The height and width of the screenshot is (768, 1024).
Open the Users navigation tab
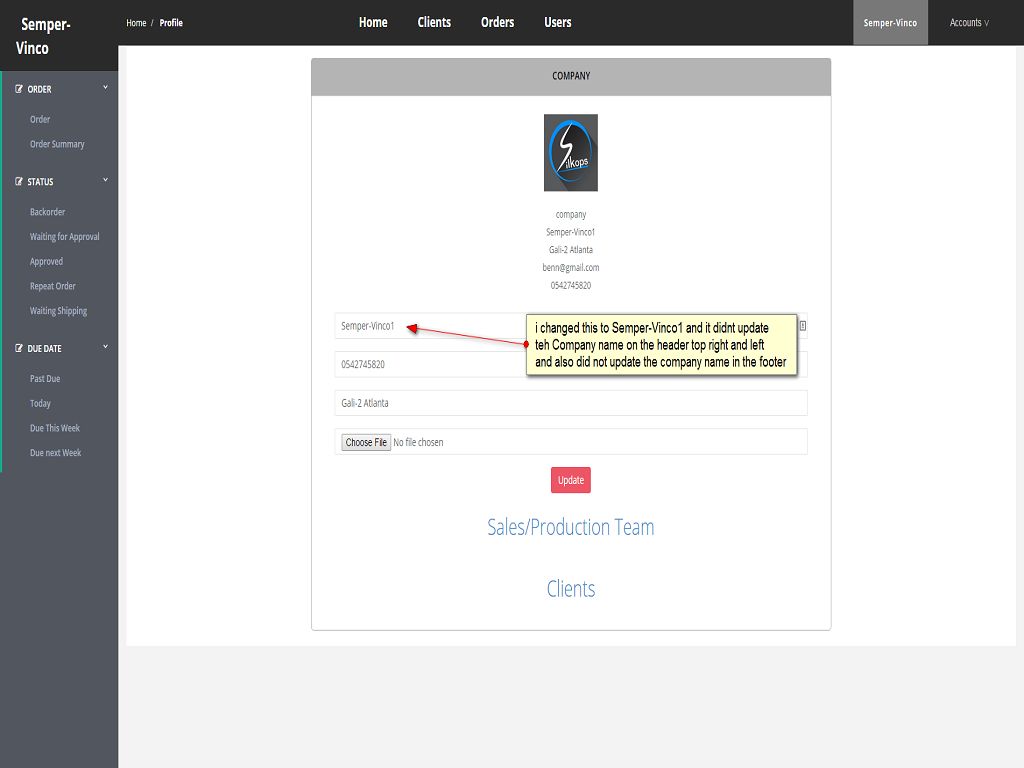click(558, 22)
